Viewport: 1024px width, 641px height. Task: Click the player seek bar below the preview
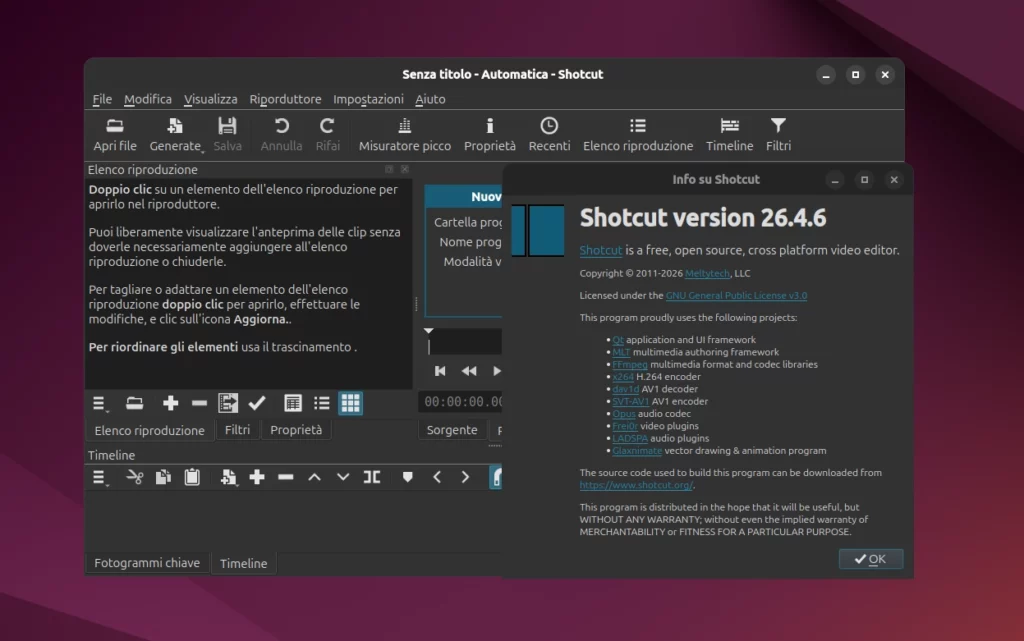point(465,340)
